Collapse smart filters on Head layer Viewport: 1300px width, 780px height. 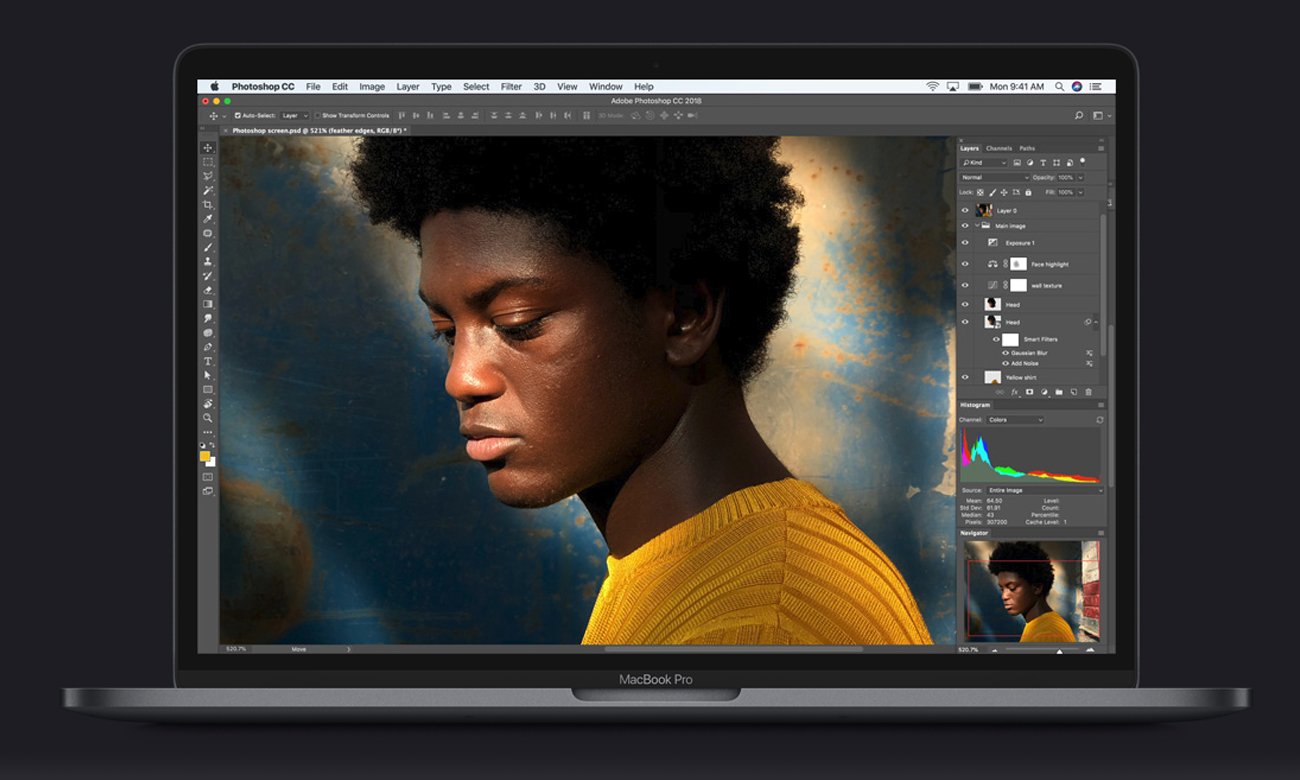tap(1096, 322)
